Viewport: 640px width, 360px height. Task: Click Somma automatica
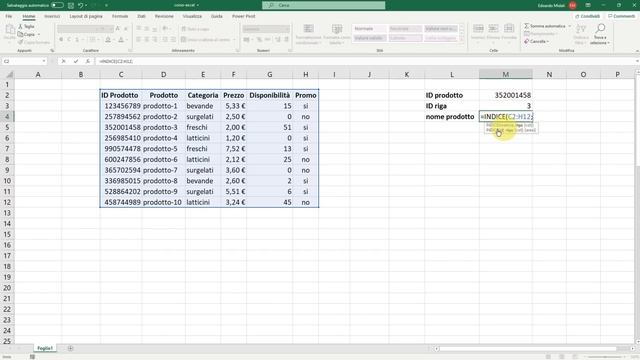coord(545,26)
